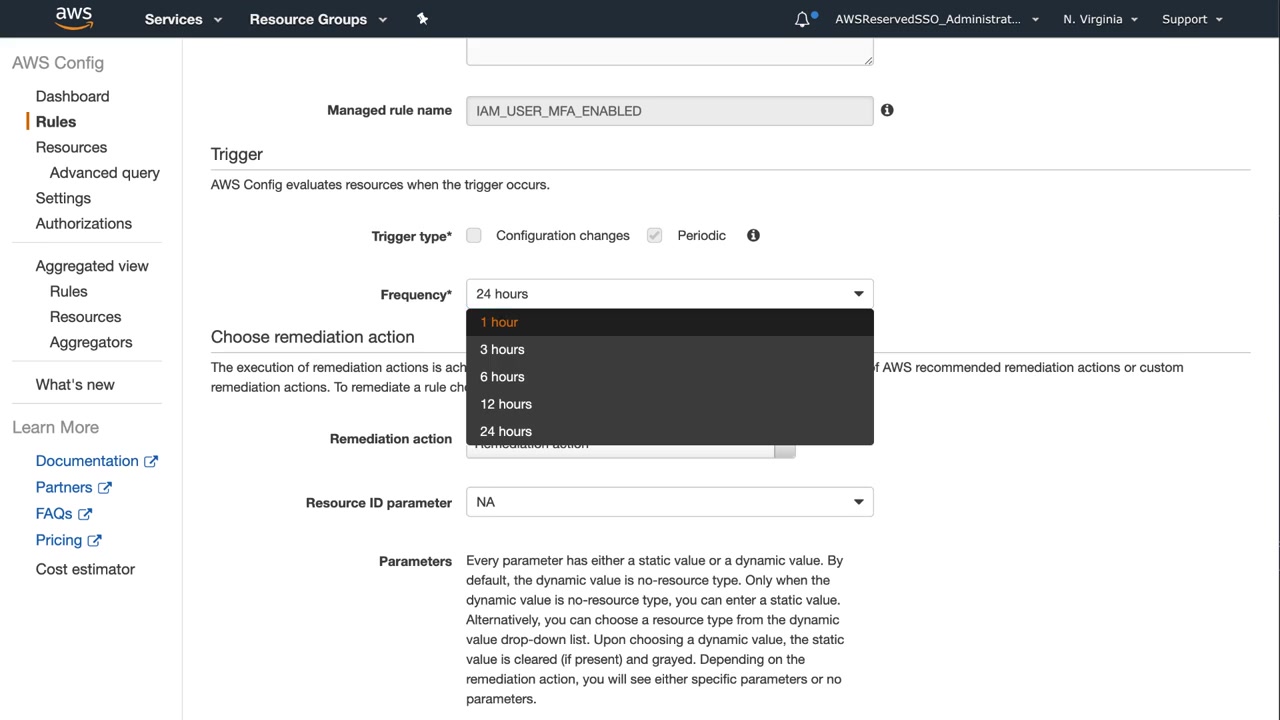Click external link icon next to Partners
The width and height of the screenshot is (1280, 720).
click(105, 488)
